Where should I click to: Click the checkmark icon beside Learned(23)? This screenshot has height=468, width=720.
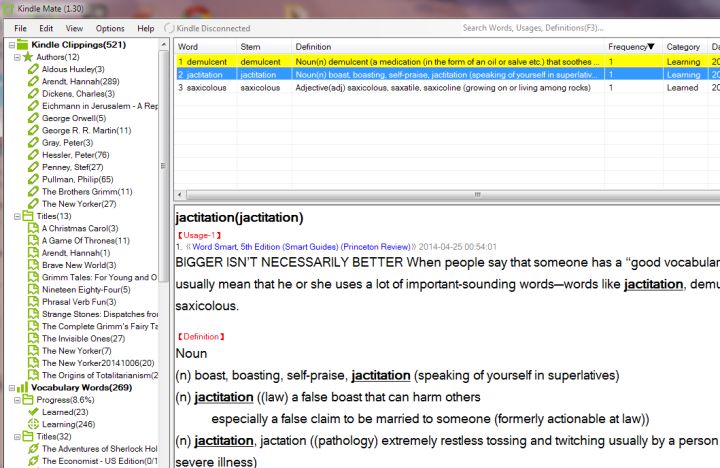coord(33,412)
